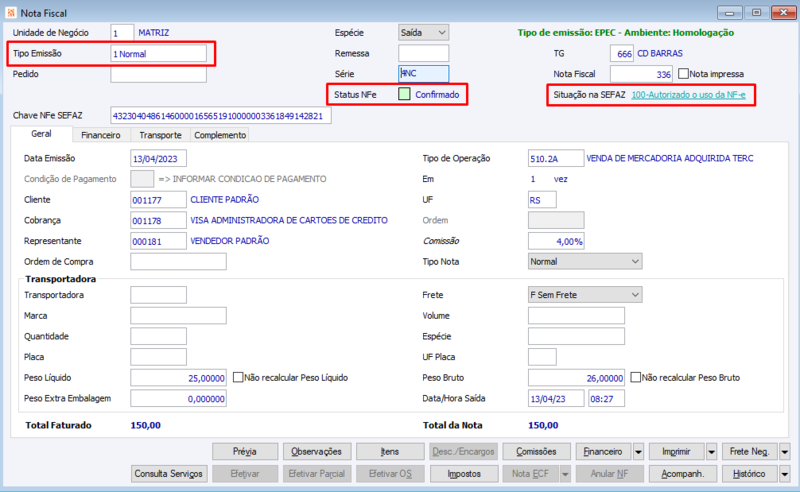The image size is (800, 492).
Task: Click the Observações button
Action: [317, 452]
